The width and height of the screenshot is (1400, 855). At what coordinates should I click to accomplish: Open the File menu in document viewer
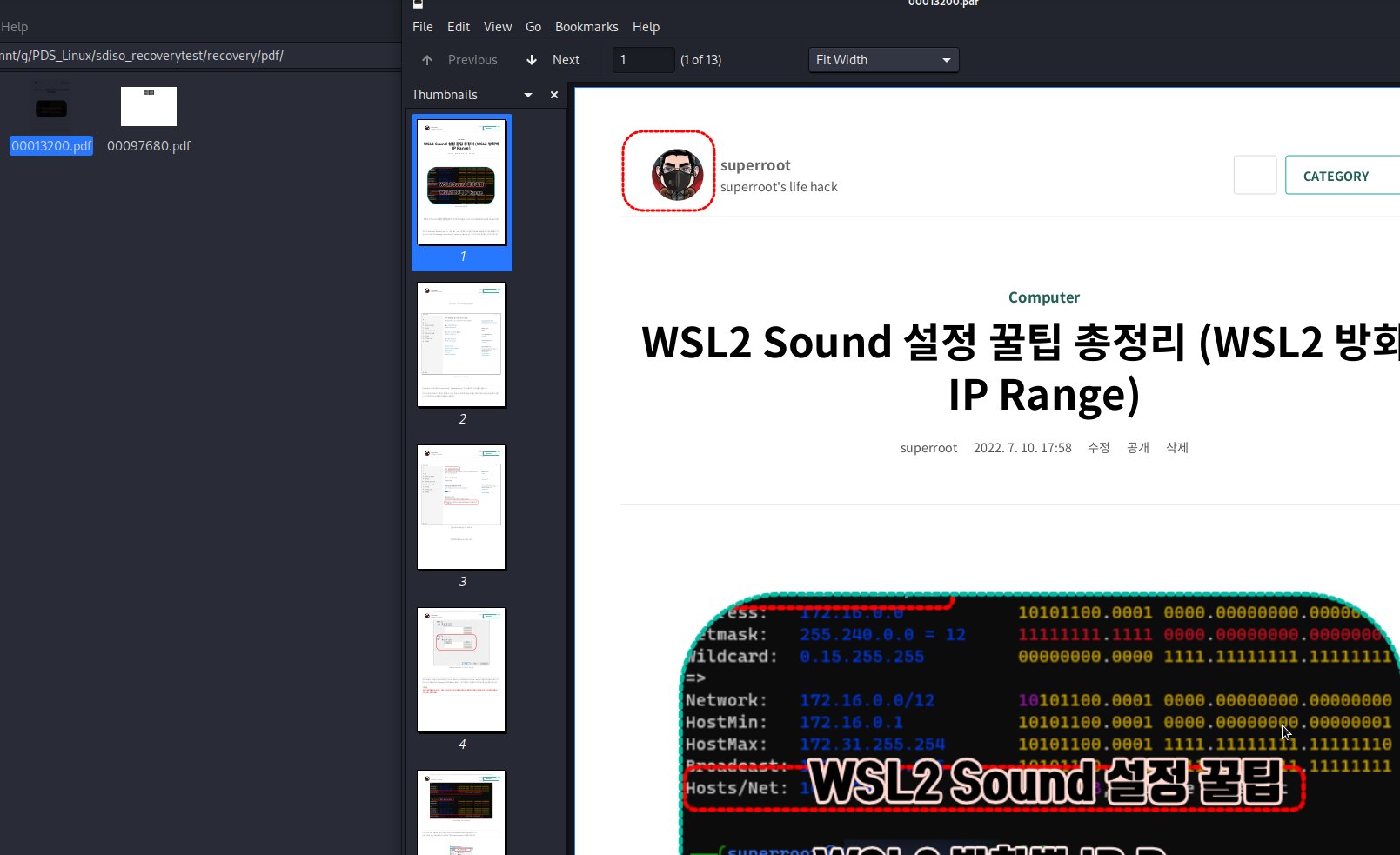(423, 27)
